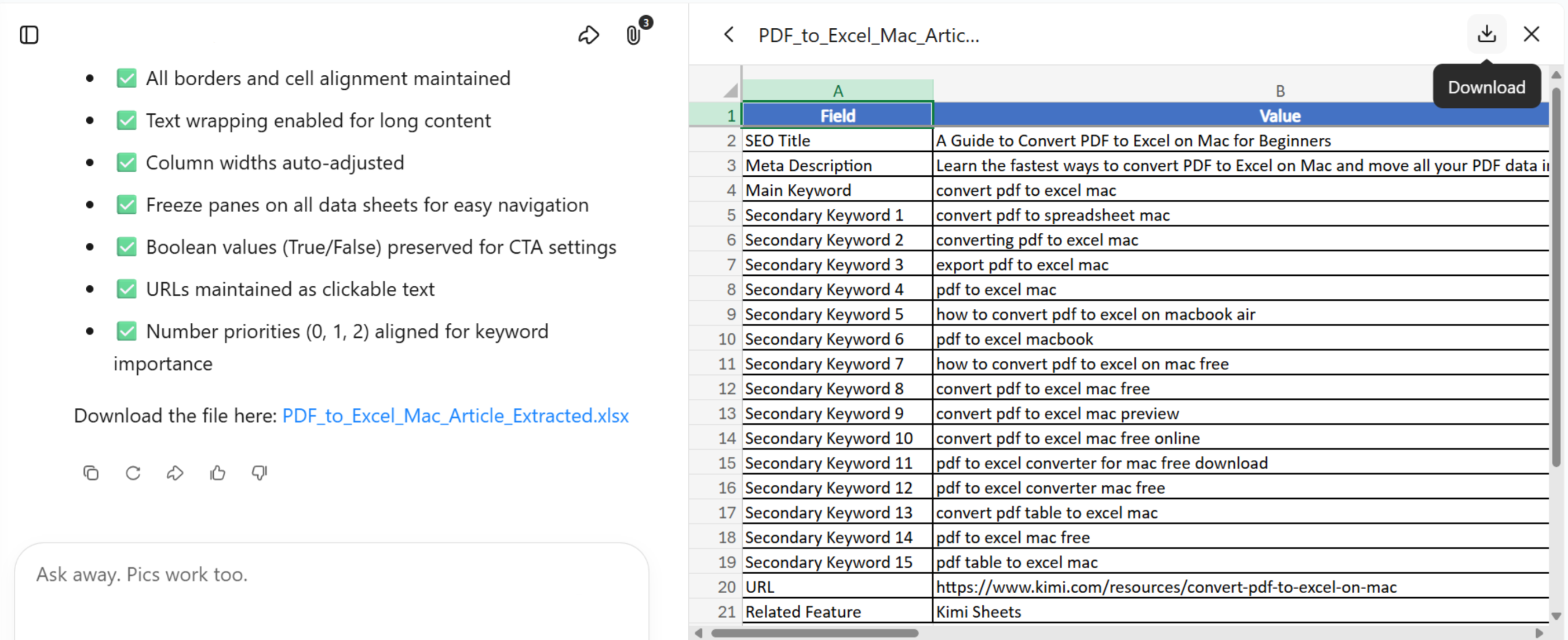Image resolution: width=1568 pixels, height=640 pixels.
Task: Select cell 'convert pdf to excel mac free'
Action: (x=1241, y=388)
